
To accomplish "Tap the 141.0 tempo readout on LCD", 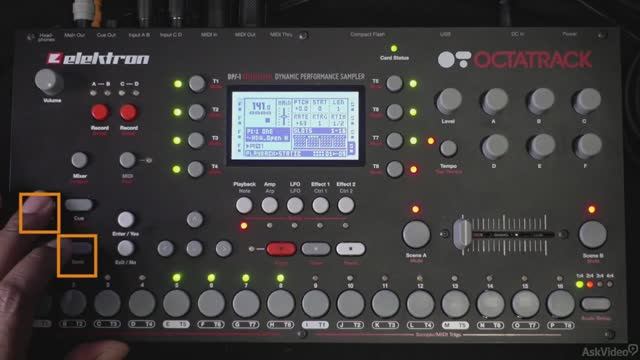I will 260,107.
